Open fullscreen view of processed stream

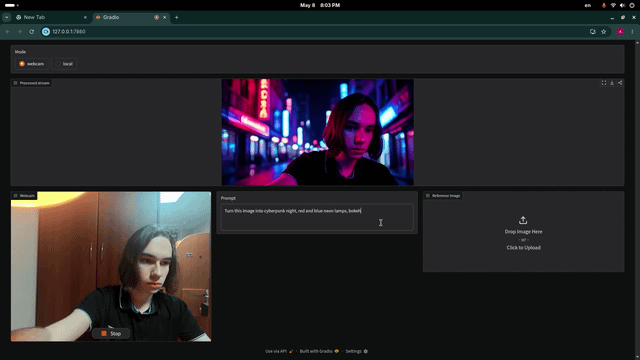(604, 83)
